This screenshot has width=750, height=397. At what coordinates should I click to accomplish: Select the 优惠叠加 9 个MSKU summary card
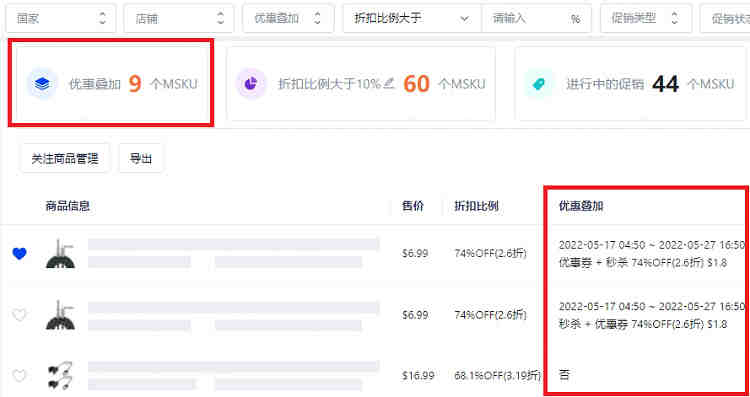coord(111,83)
